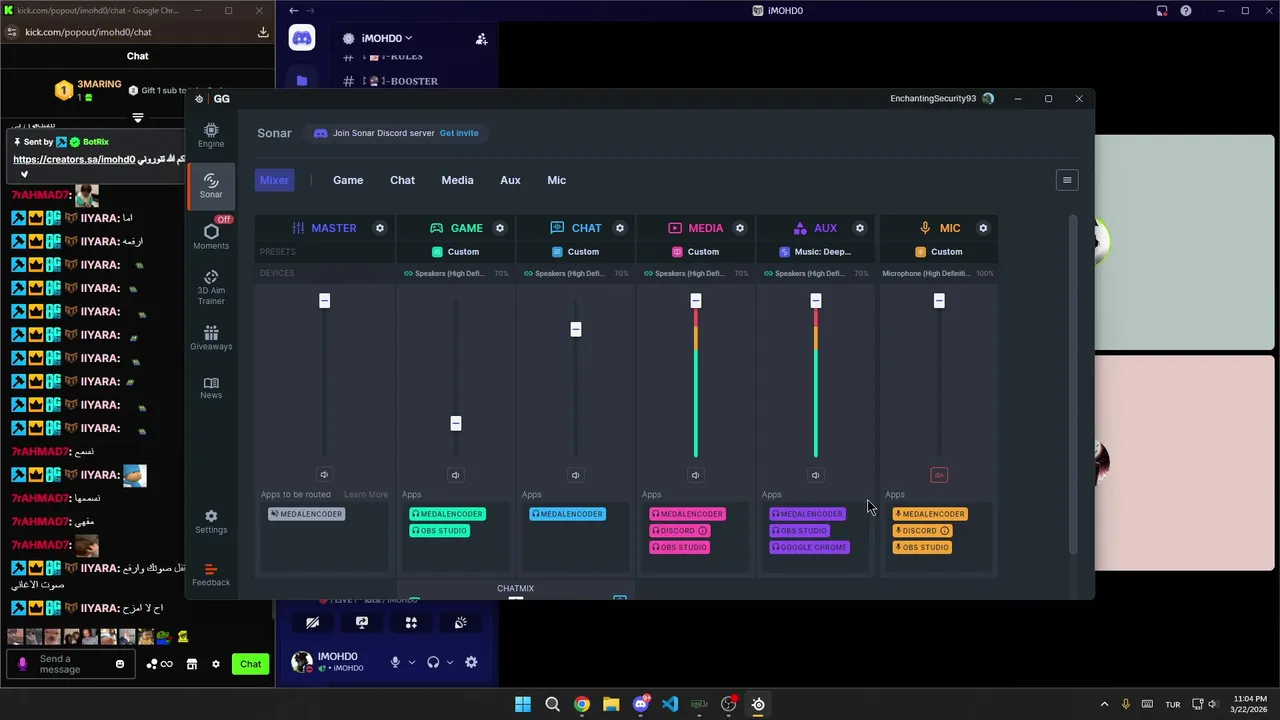Mute the Aux channel
Viewport: 1280px width, 720px height.
tap(815, 475)
